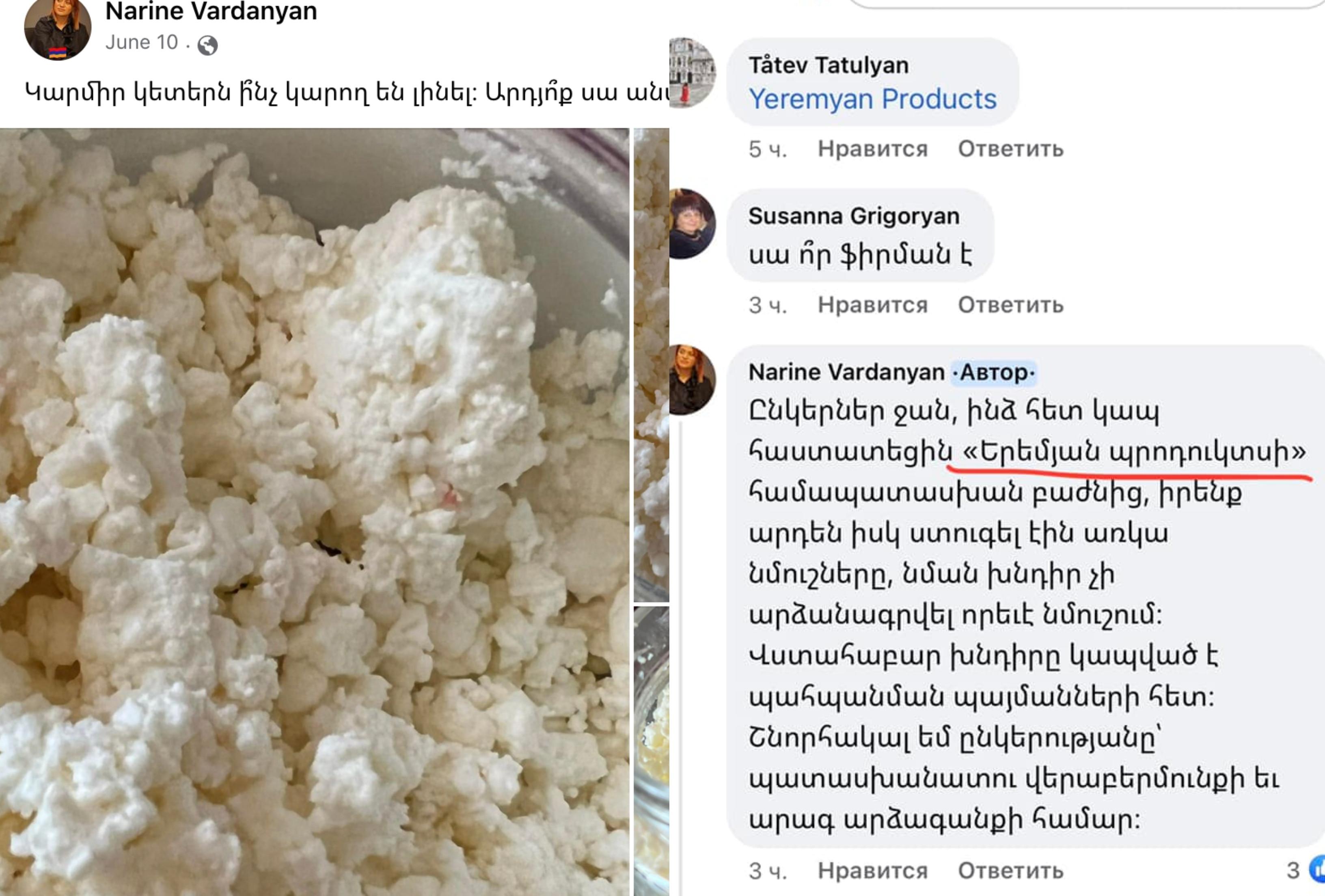Open the upper right side photo thumbnail
The width and height of the screenshot is (1325, 896).
(652, 365)
